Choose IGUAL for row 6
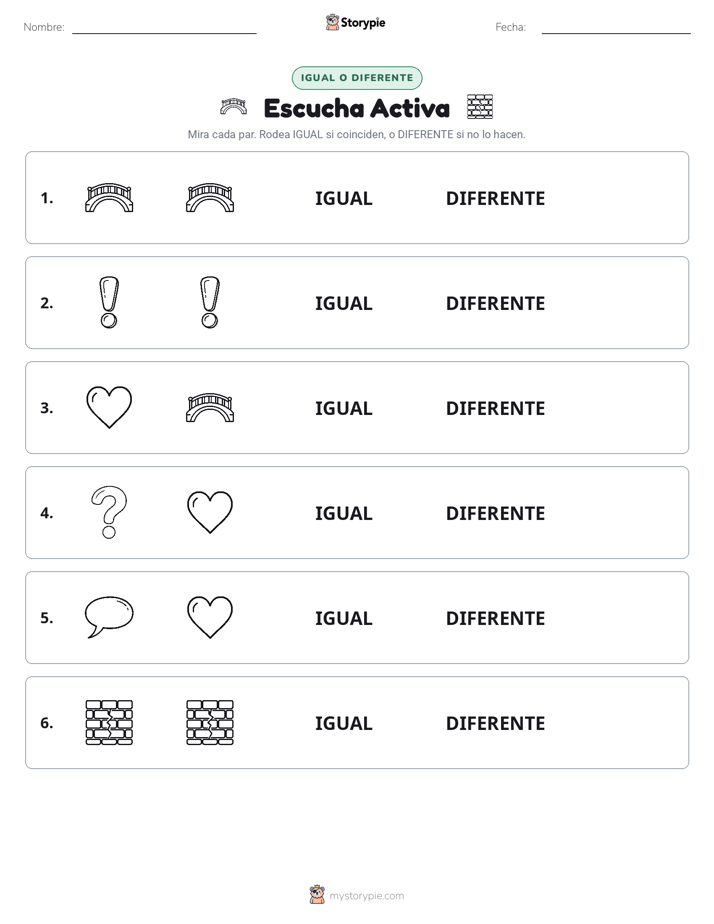Viewport: 714px width, 924px height. tap(343, 723)
